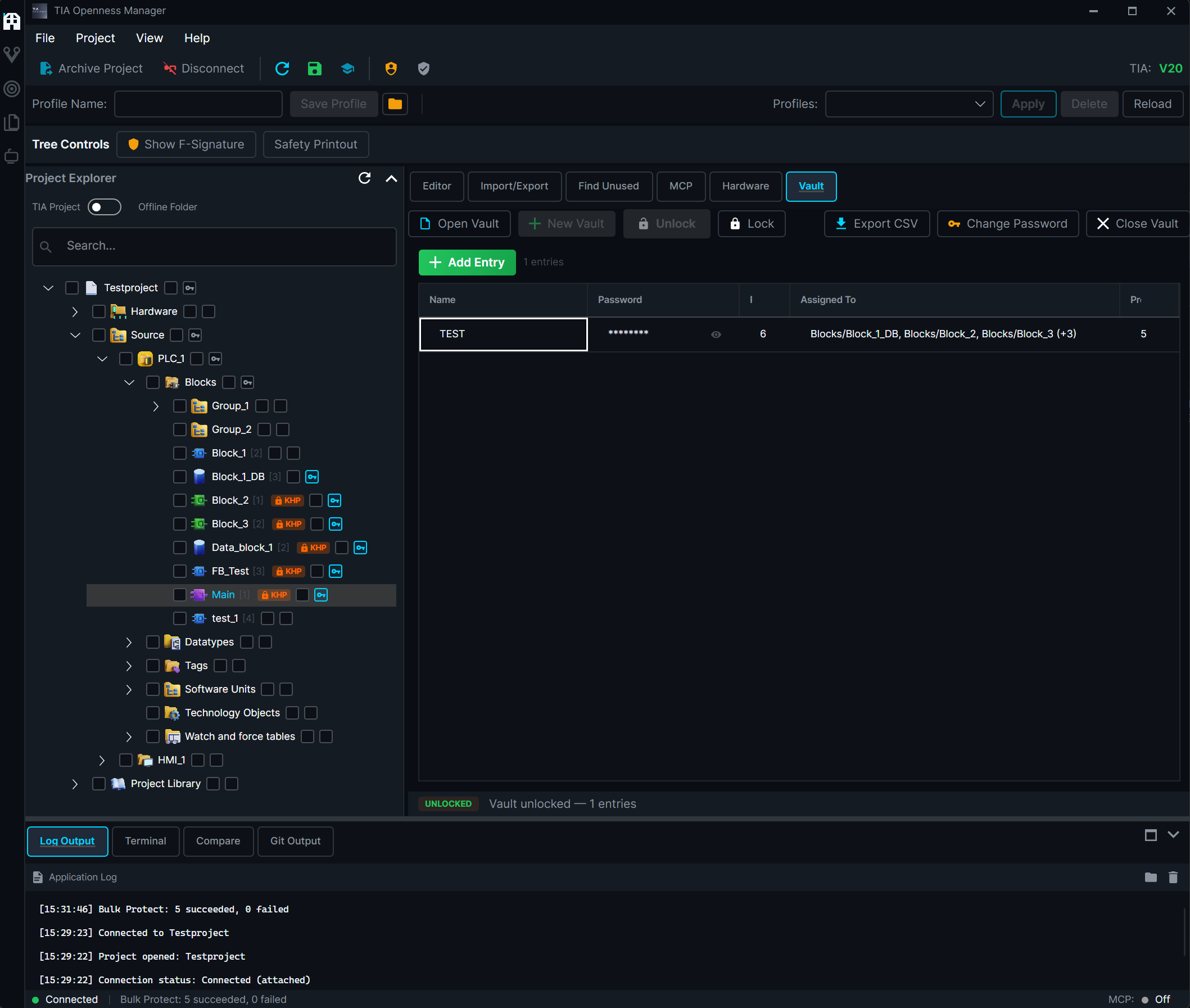Clear the application log with trash icon
Viewport: 1190px width, 1008px height.
coord(1173,877)
